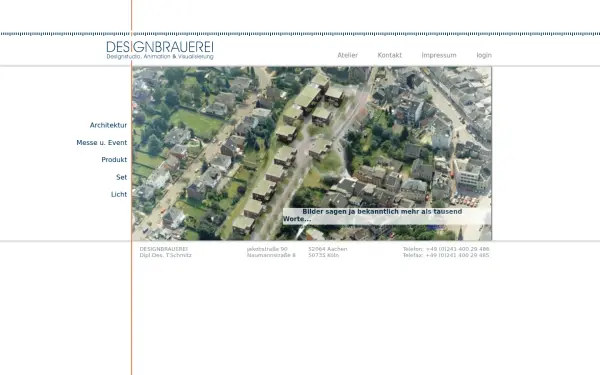The width and height of the screenshot is (600, 375).
Task: Click the Dipl.Des. T.Schmitz footer text
Action: [x=165, y=255]
